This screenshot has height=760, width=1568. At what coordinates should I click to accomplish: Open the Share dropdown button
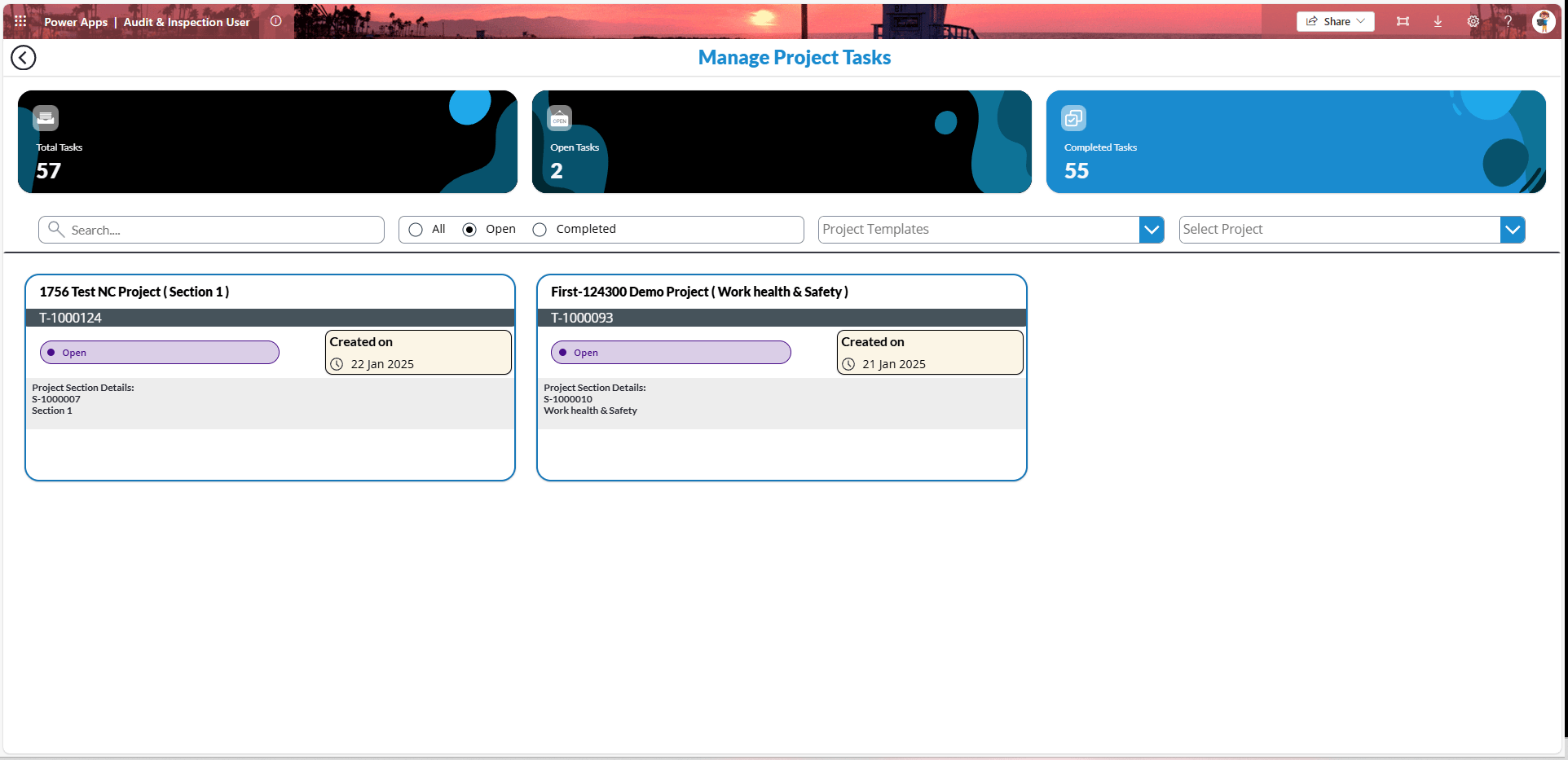pyautogui.click(x=1336, y=21)
